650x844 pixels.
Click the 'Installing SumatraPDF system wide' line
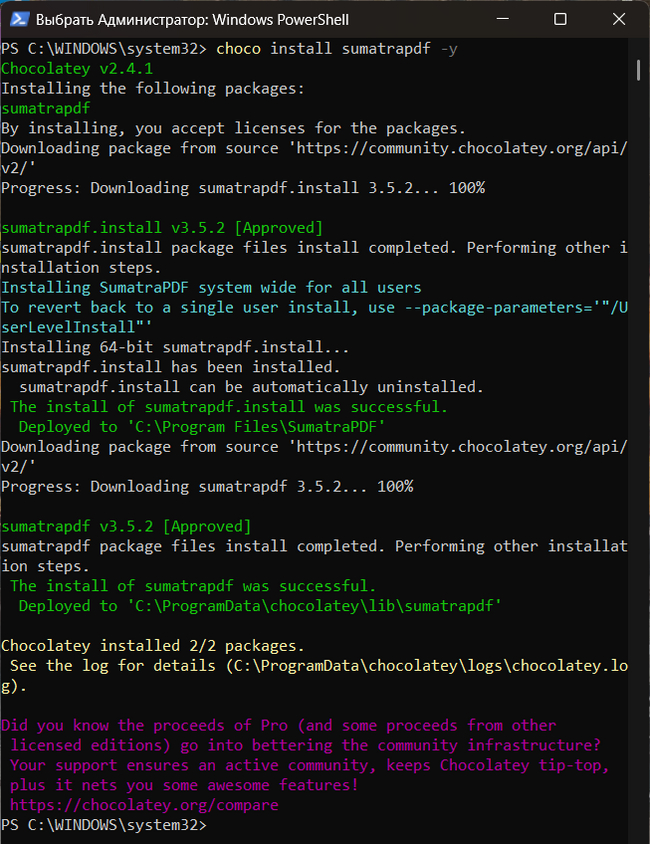pos(211,287)
